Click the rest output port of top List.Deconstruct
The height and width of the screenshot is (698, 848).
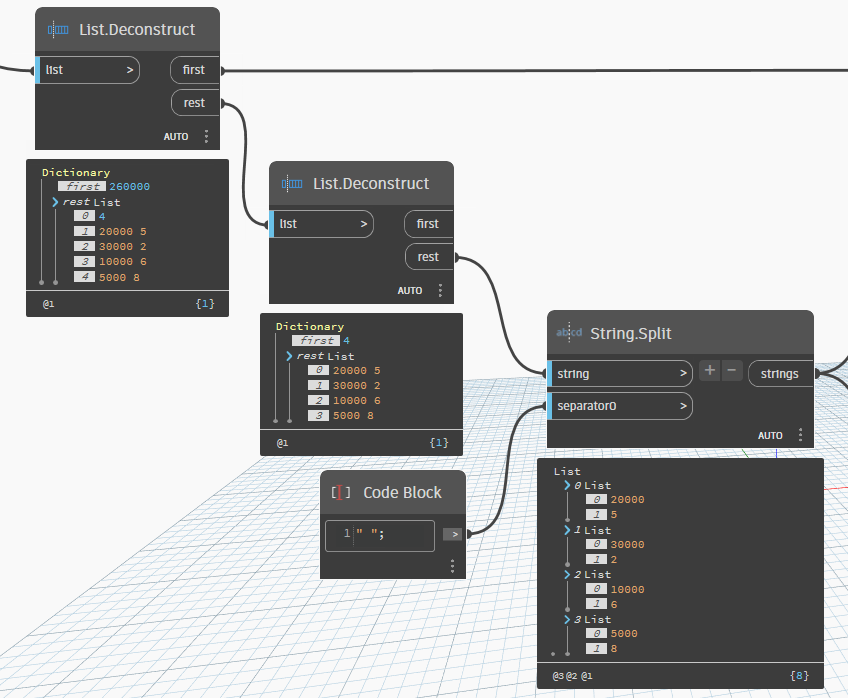[195, 103]
